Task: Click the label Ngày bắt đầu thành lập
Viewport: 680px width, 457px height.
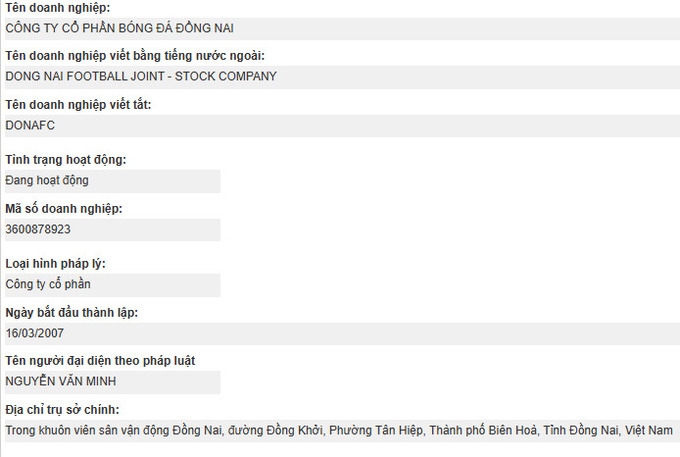Action: [x=72, y=313]
